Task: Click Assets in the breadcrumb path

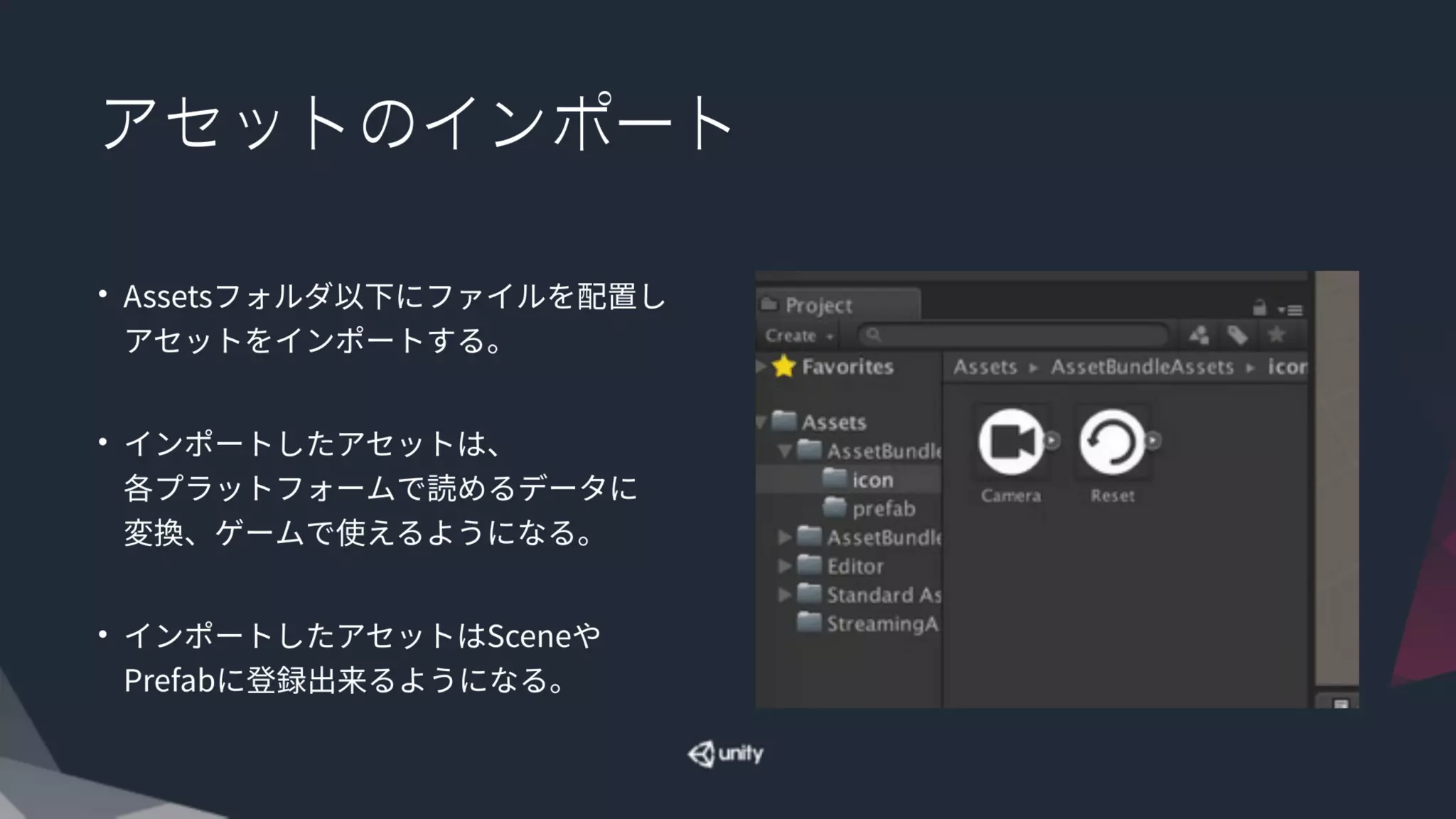Action: [985, 367]
